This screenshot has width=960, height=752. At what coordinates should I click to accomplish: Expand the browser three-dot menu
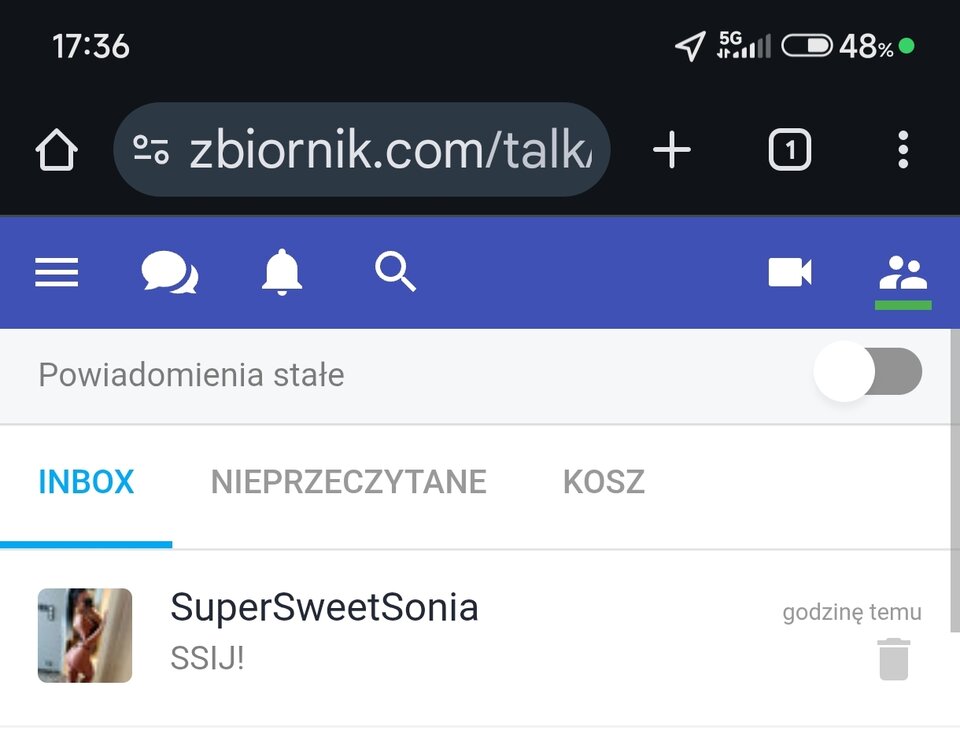tap(903, 151)
